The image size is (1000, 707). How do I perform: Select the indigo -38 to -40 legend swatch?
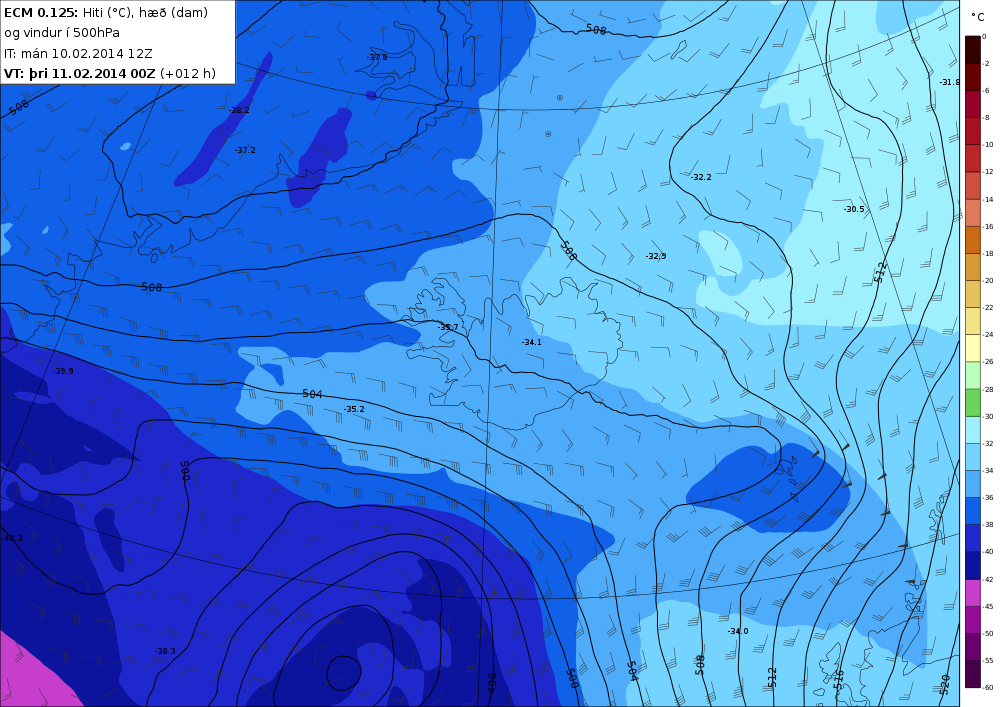point(973,538)
